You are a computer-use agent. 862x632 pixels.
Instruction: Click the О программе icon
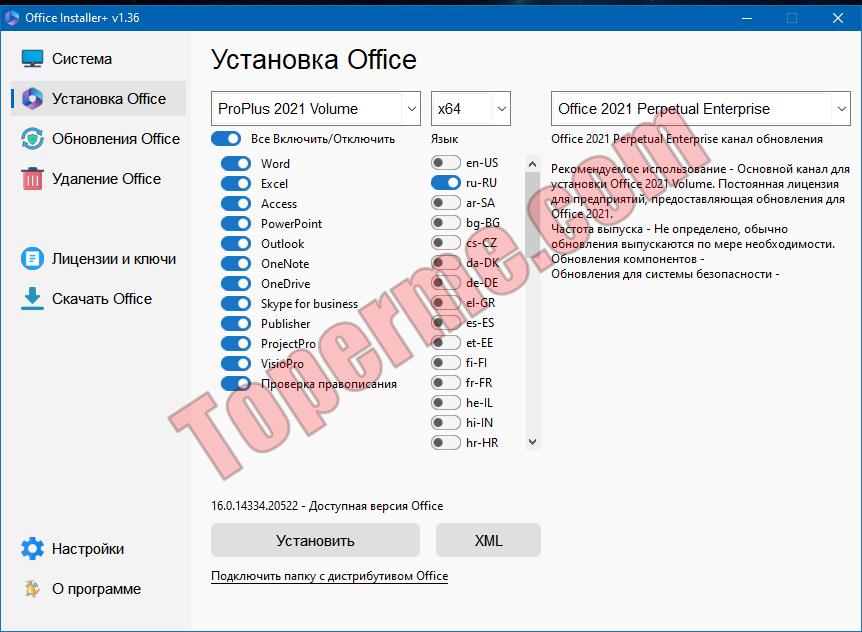tap(32, 589)
